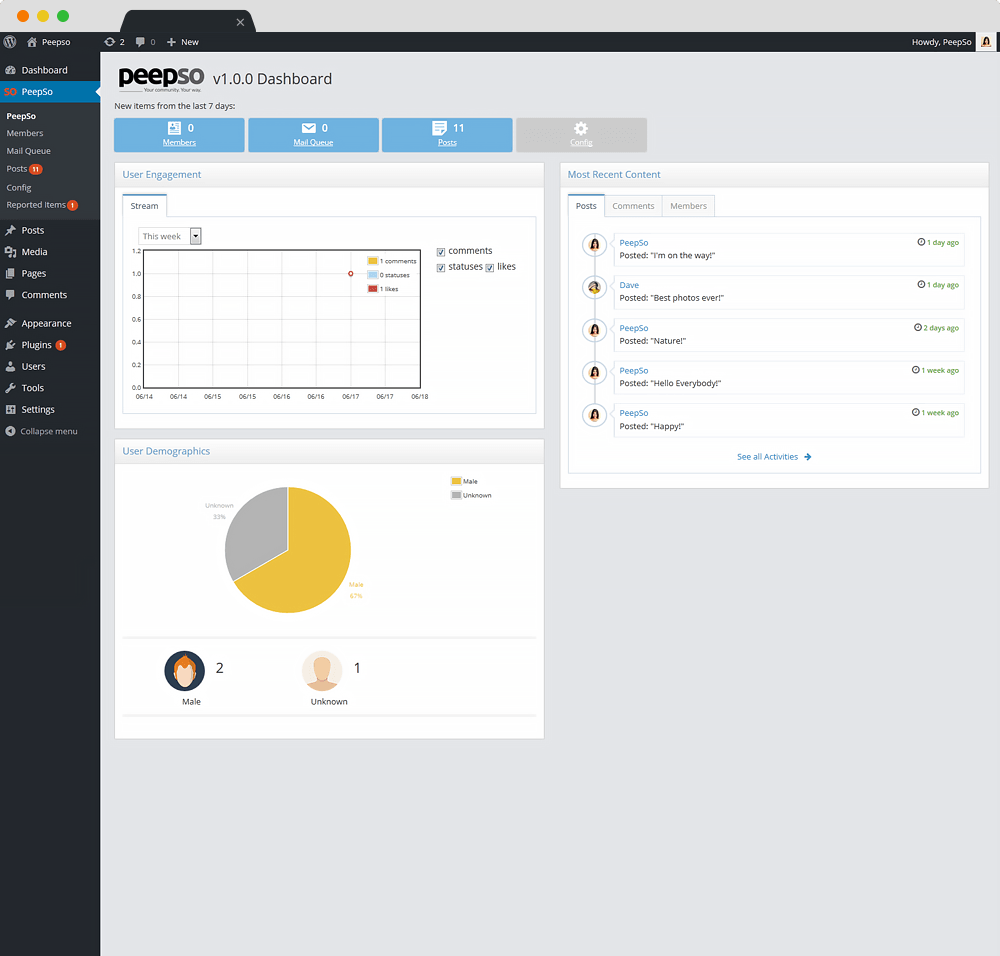Click the blue statuses legend swatch in the chart
The width and height of the screenshot is (1000, 956).
(x=372, y=275)
